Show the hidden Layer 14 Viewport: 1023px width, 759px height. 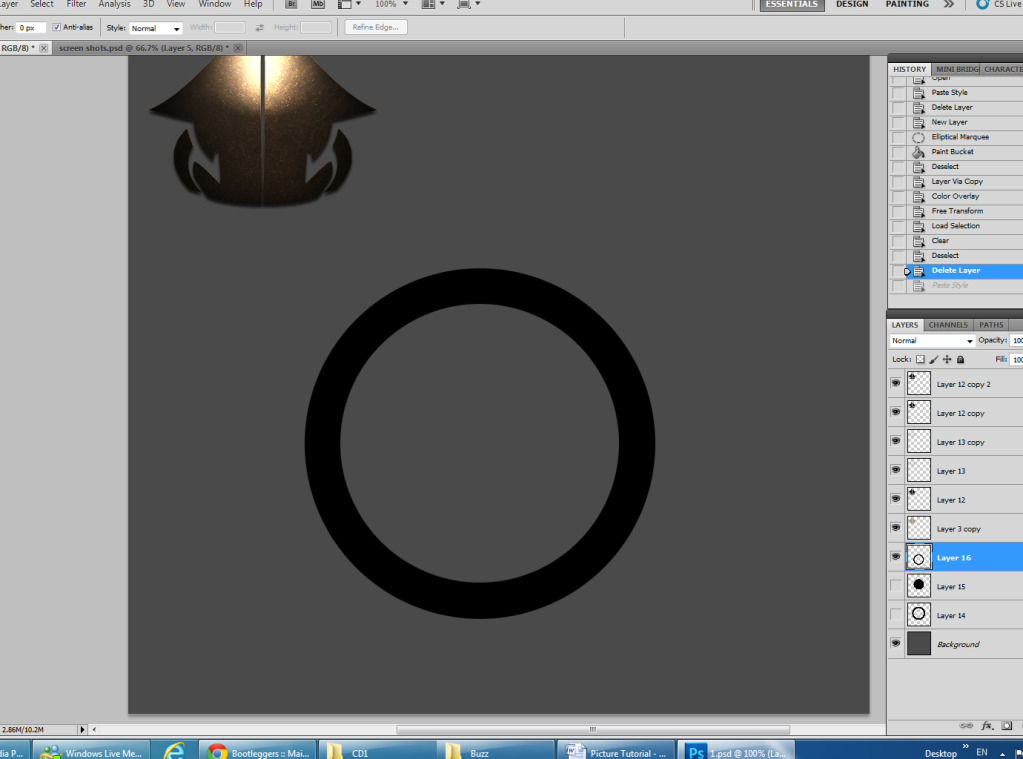coord(896,615)
